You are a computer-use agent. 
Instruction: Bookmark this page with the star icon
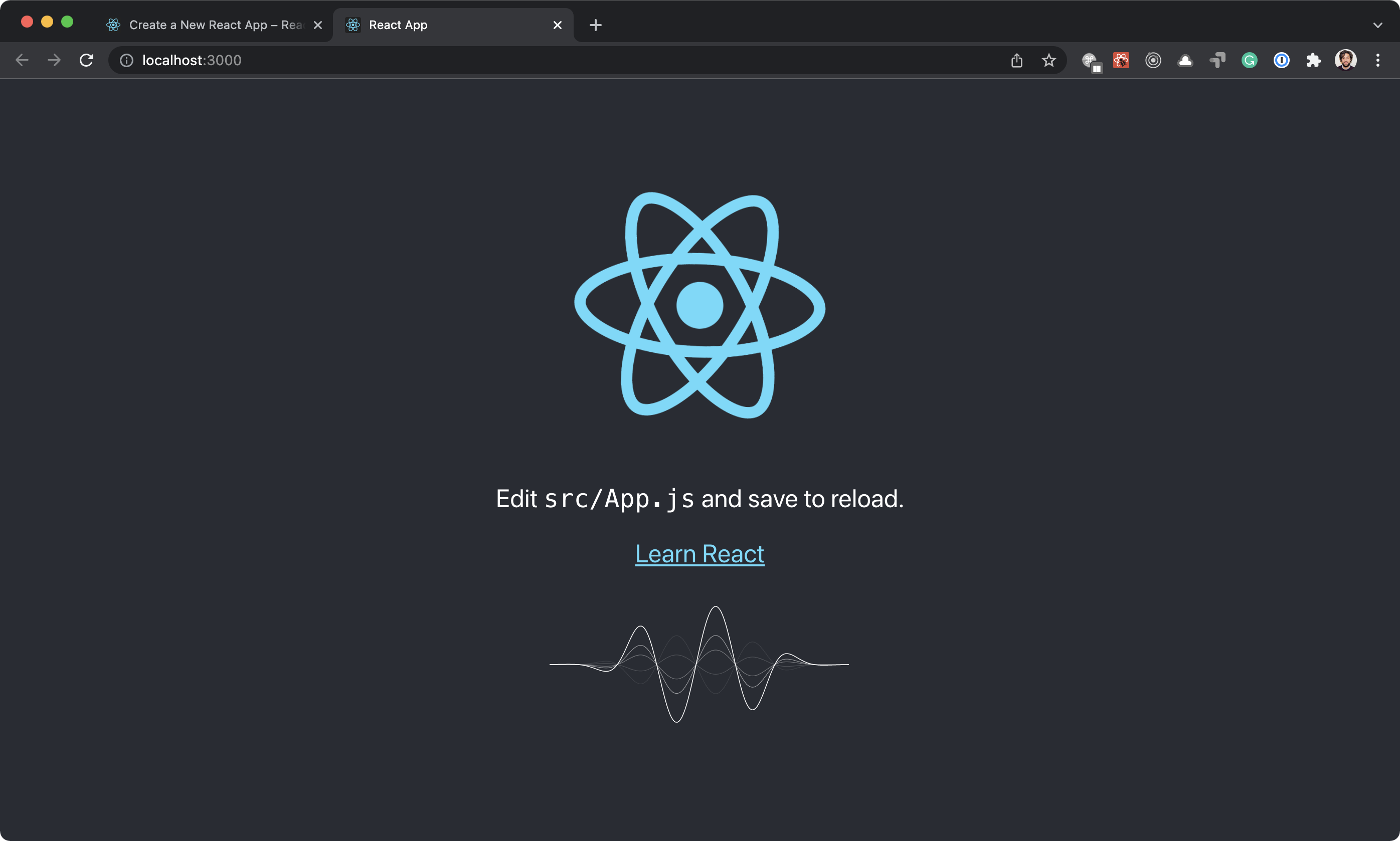point(1048,60)
